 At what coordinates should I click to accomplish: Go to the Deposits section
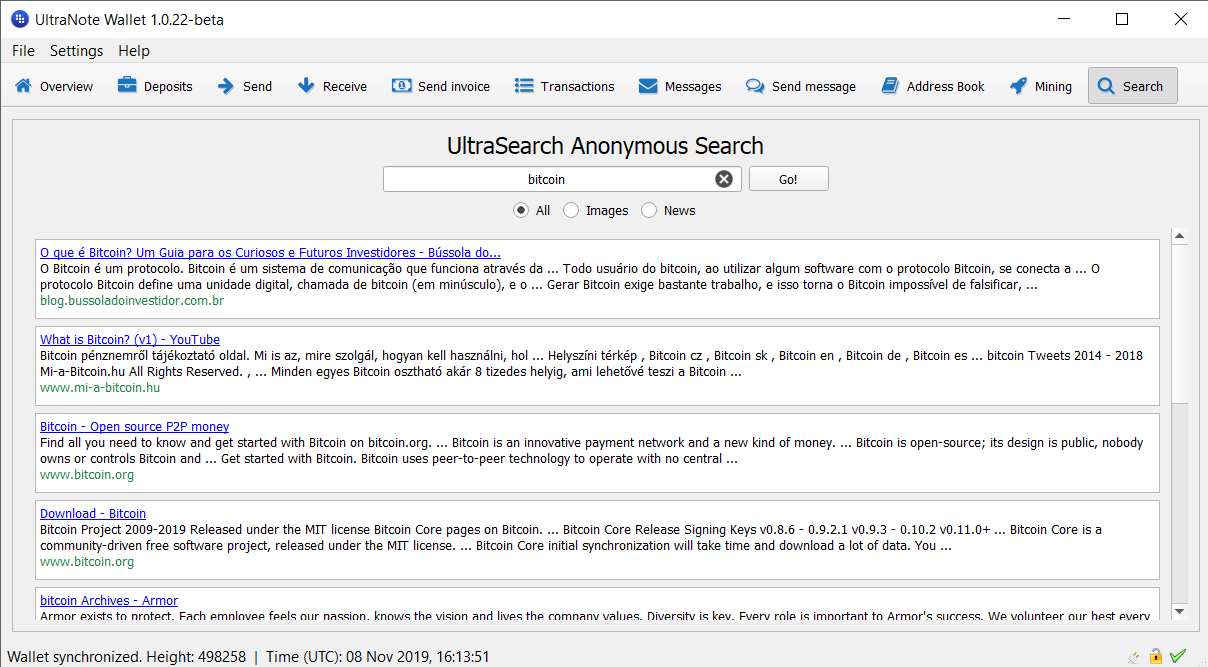pos(155,86)
